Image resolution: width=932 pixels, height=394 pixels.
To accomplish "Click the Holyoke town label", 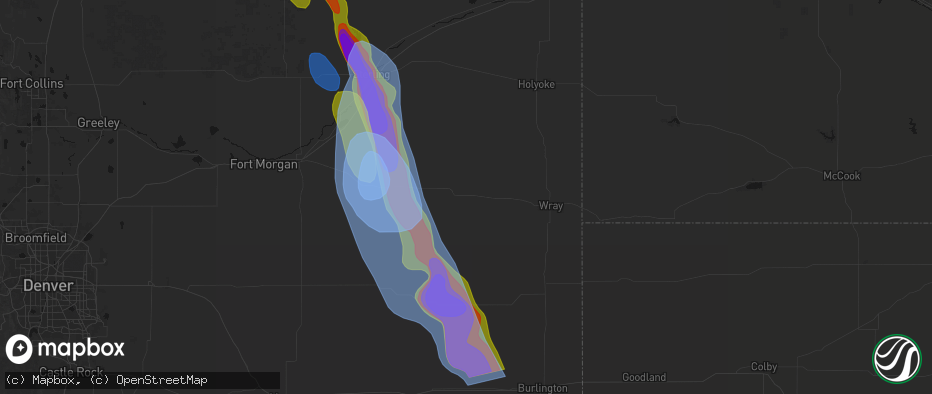I will tap(536, 84).
